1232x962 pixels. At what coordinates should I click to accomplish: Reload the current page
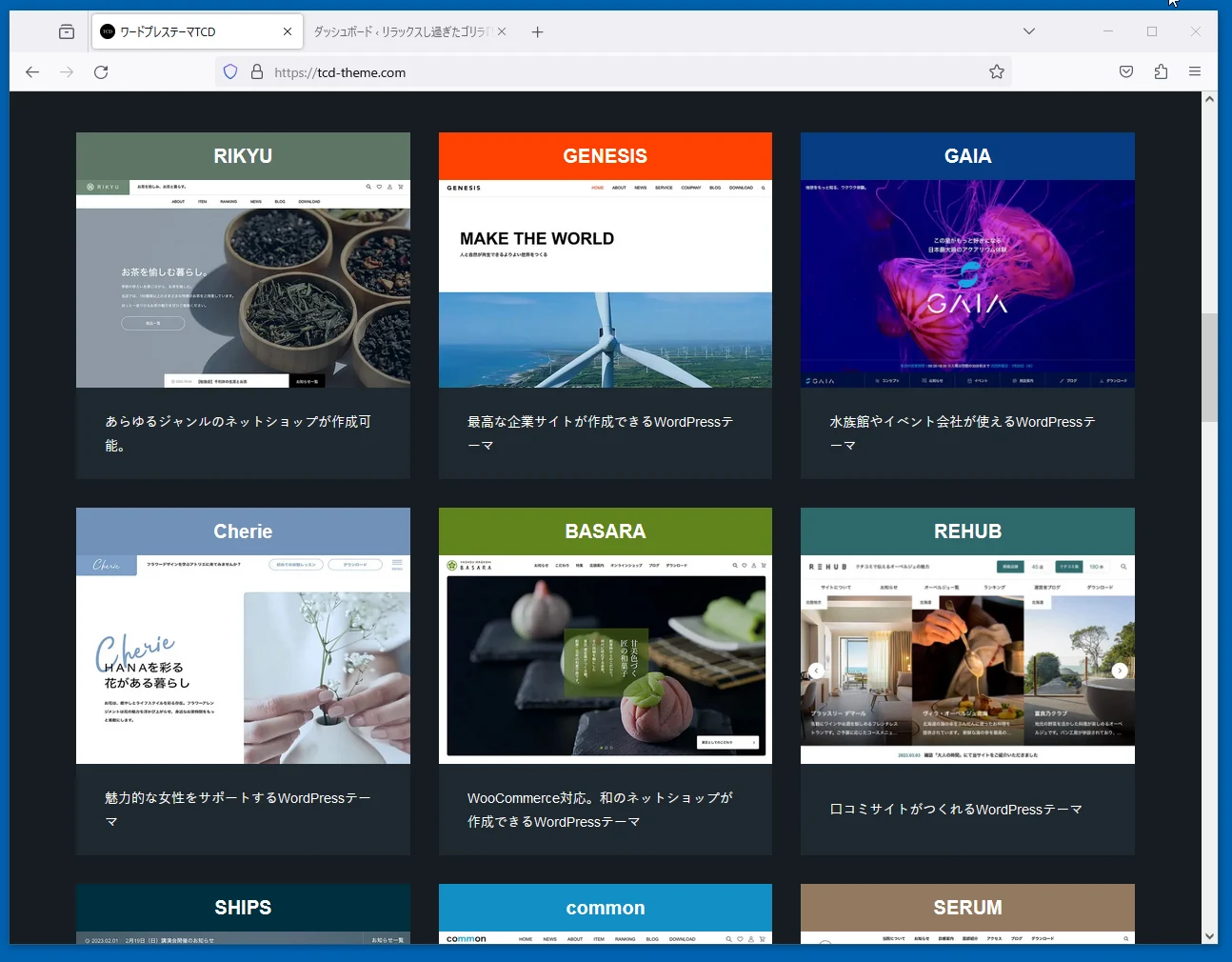[x=101, y=72]
